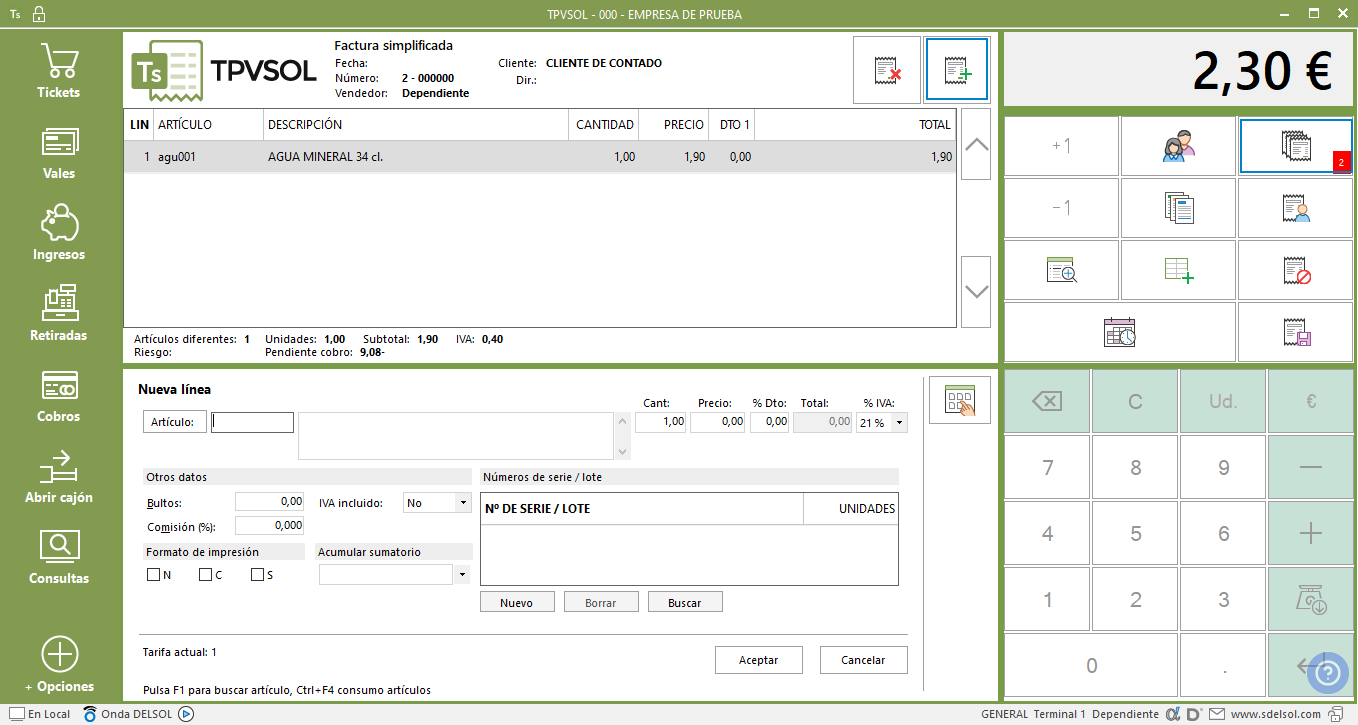Click the touch keypad hand icon

click(959, 400)
